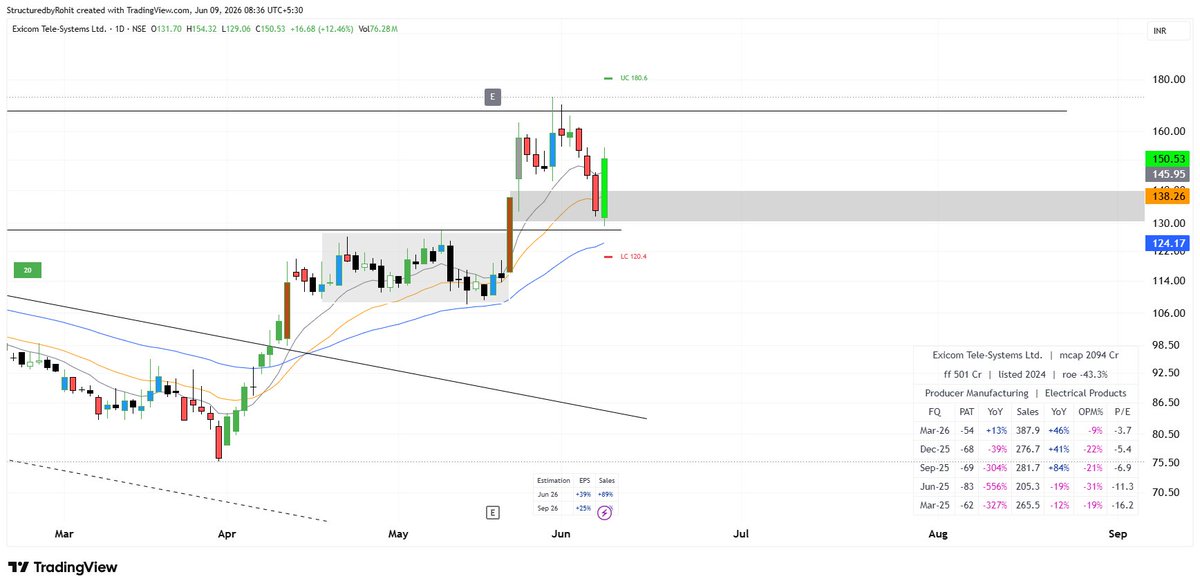Click the Mar-26 quarter row label
The width and height of the screenshot is (1200, 588).
coord(934,430)
